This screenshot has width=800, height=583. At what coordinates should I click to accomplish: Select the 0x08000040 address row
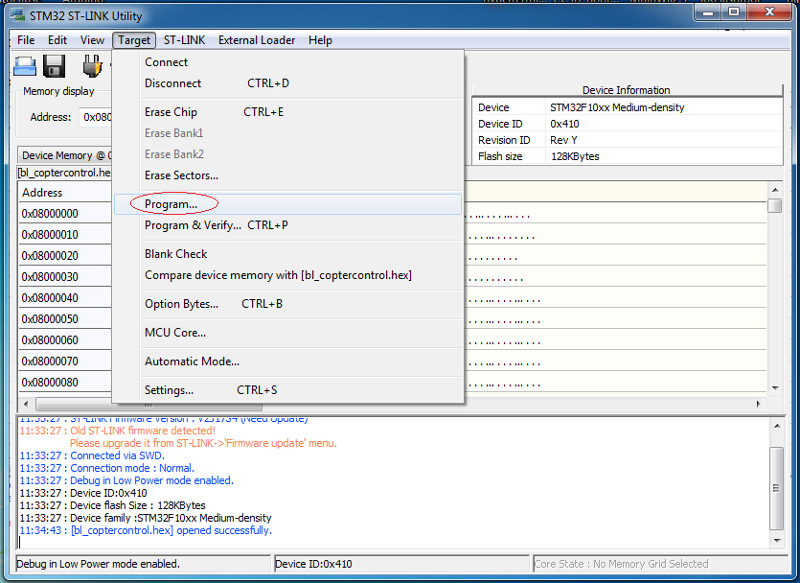tap(65, 298)
